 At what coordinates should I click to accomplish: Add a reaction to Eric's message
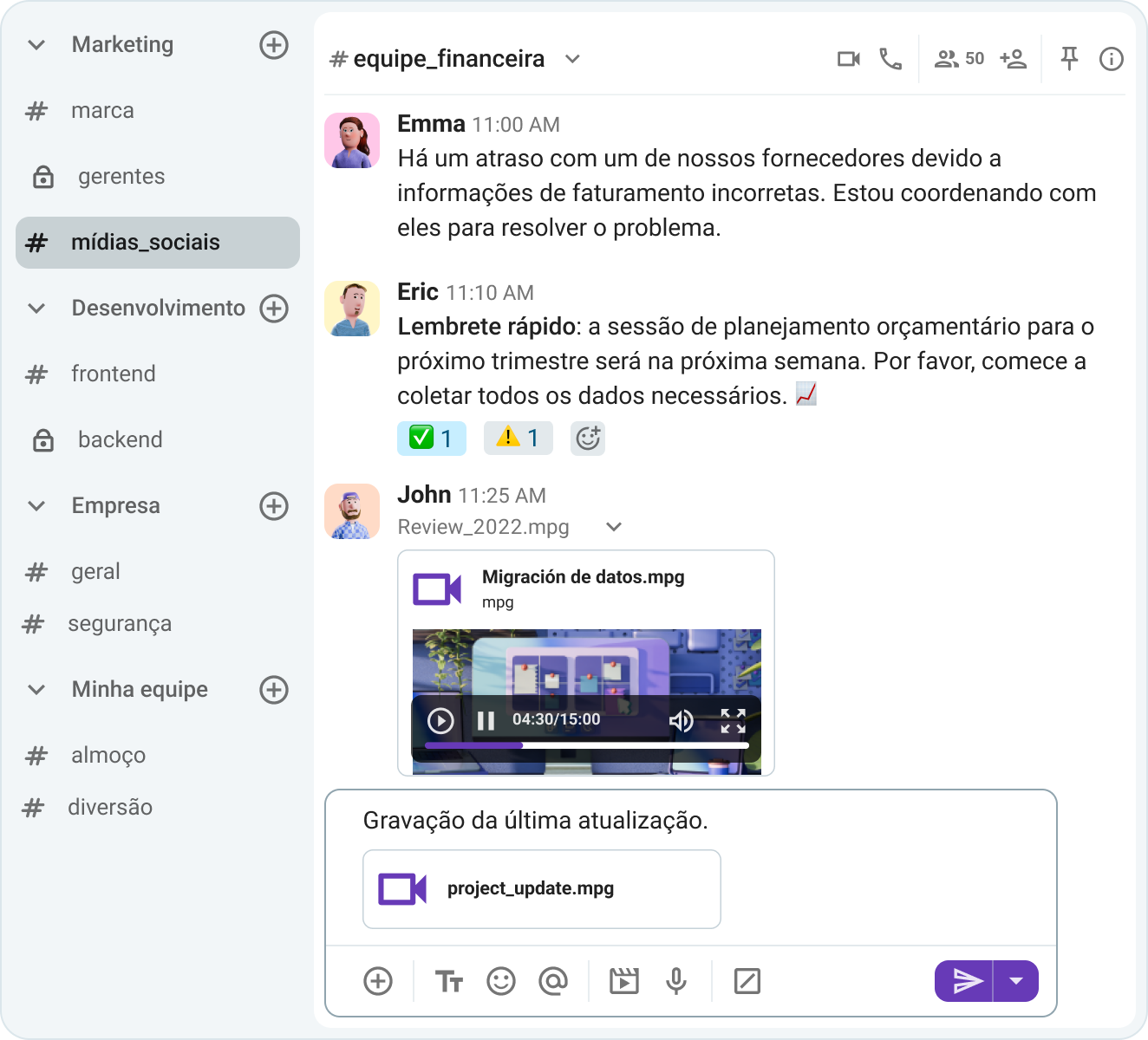pos(588,439)
